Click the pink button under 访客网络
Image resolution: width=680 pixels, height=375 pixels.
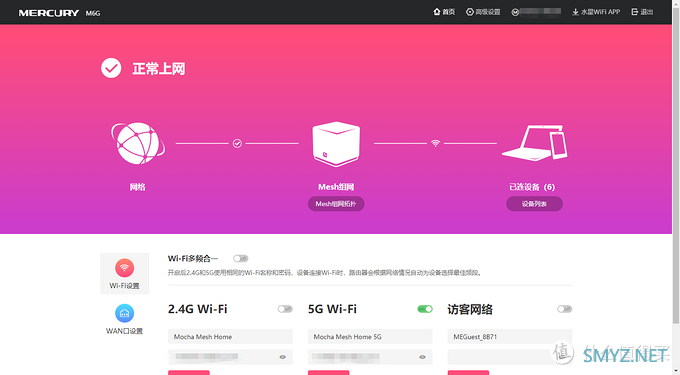pyautogui.click(x=468, y=372)
